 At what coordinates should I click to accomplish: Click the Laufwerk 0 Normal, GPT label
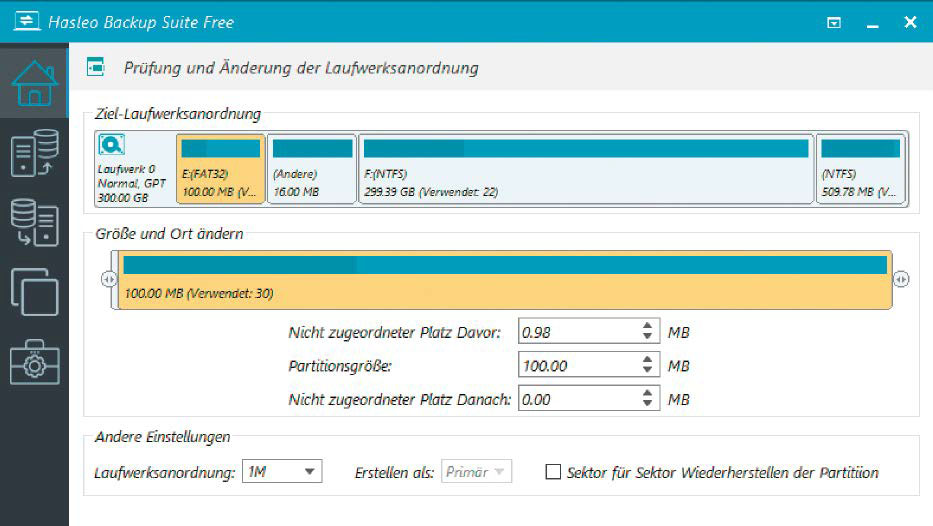click(x=132, y=183)
